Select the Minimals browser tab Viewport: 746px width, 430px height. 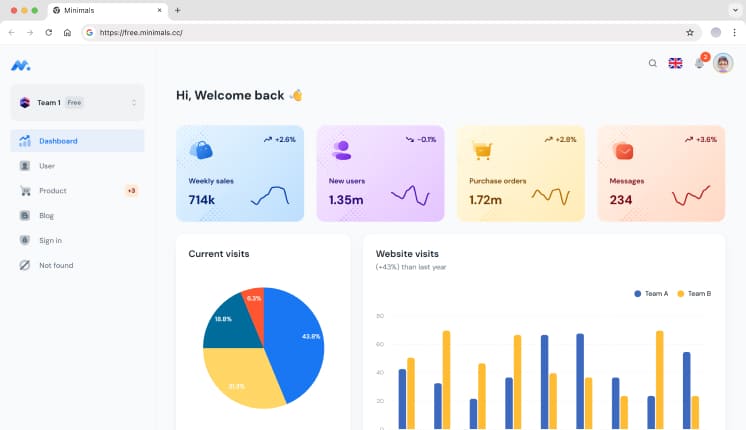(108, 10)
